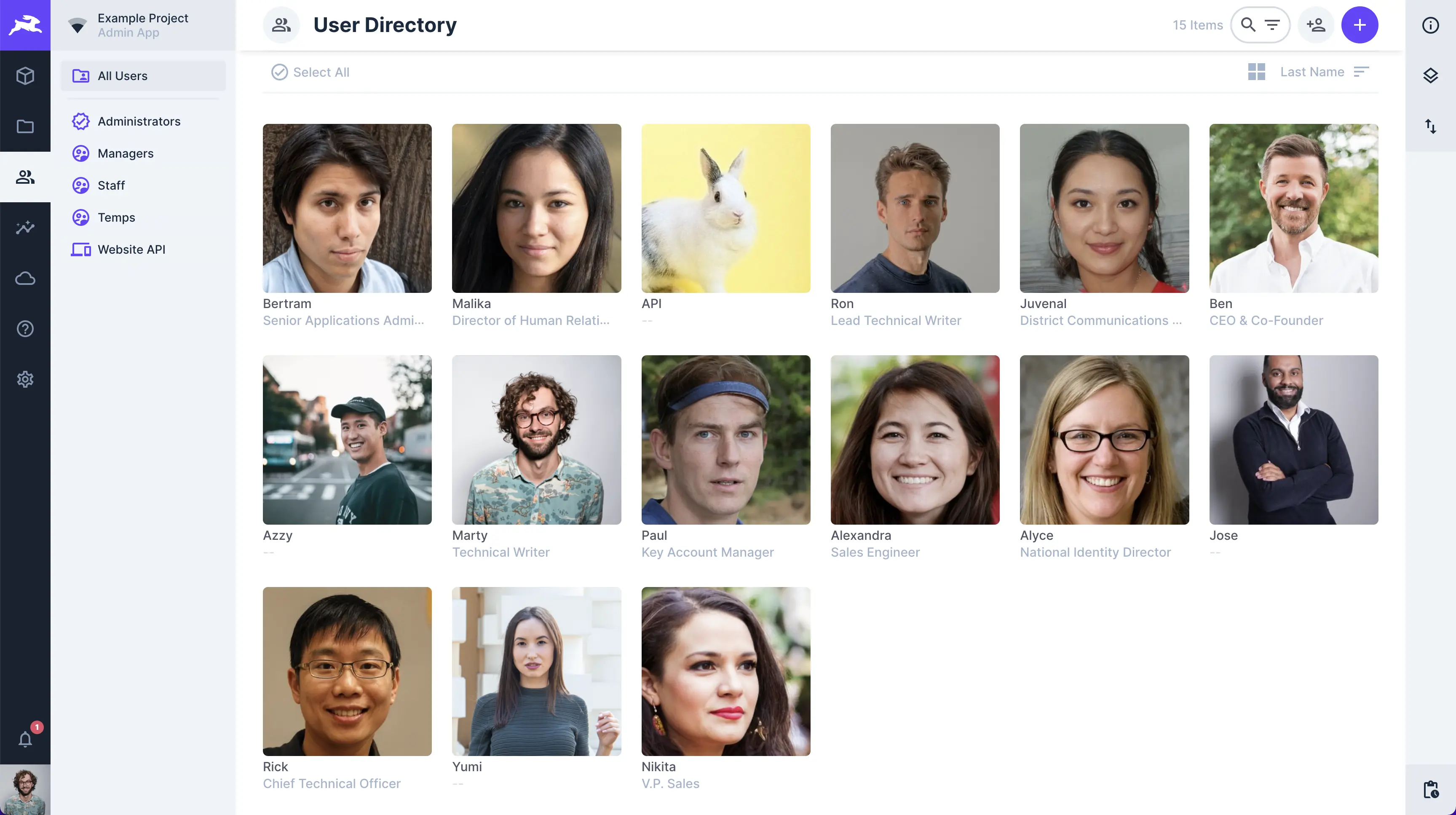Toggle the Select All checkbox

(x=280, y=72)
